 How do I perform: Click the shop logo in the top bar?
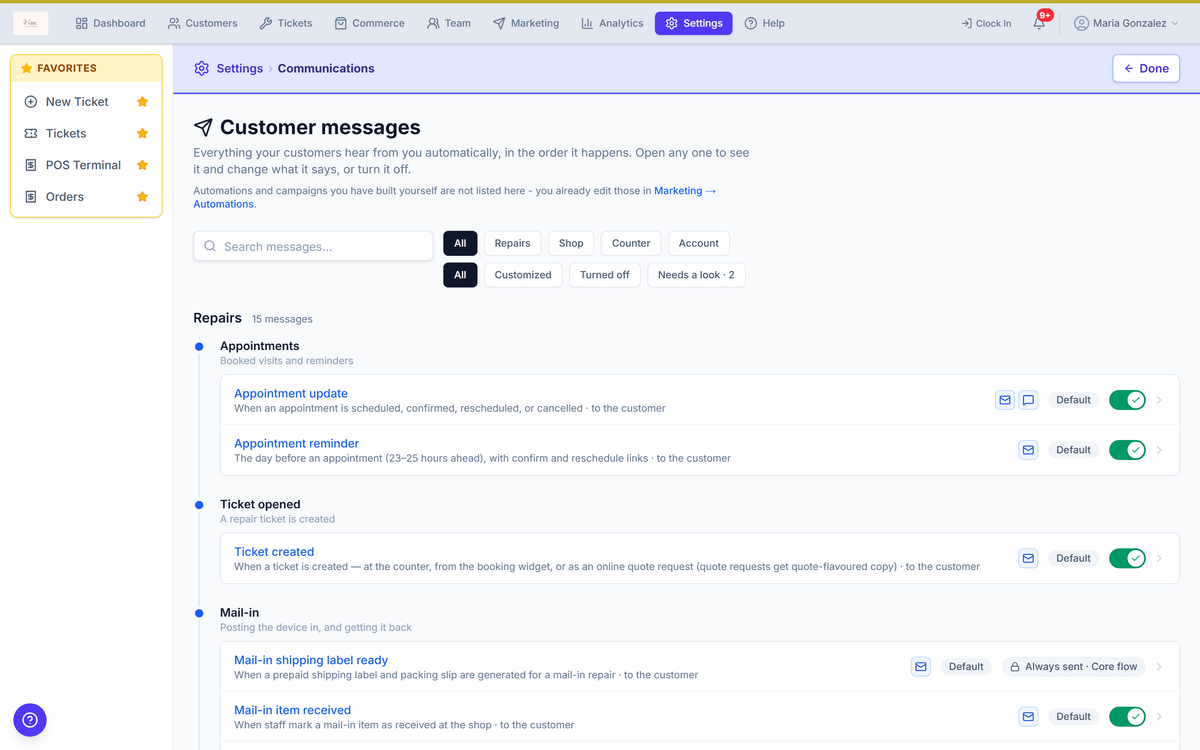pos(31,23)
